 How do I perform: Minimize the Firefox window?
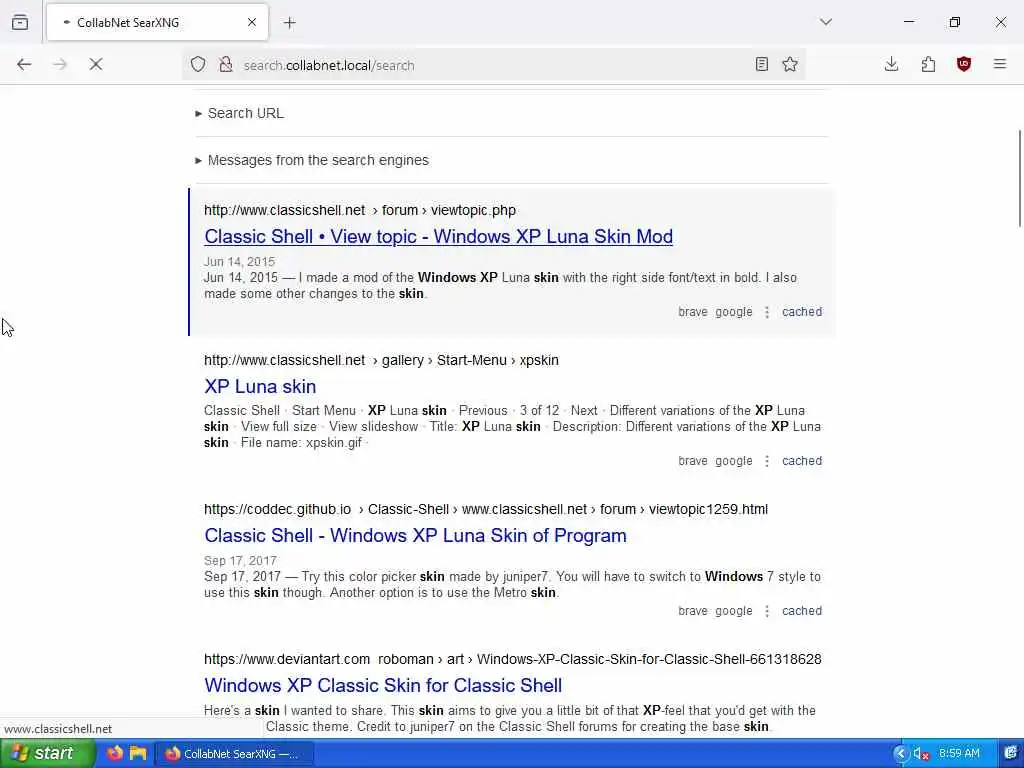tap(909, 22)
